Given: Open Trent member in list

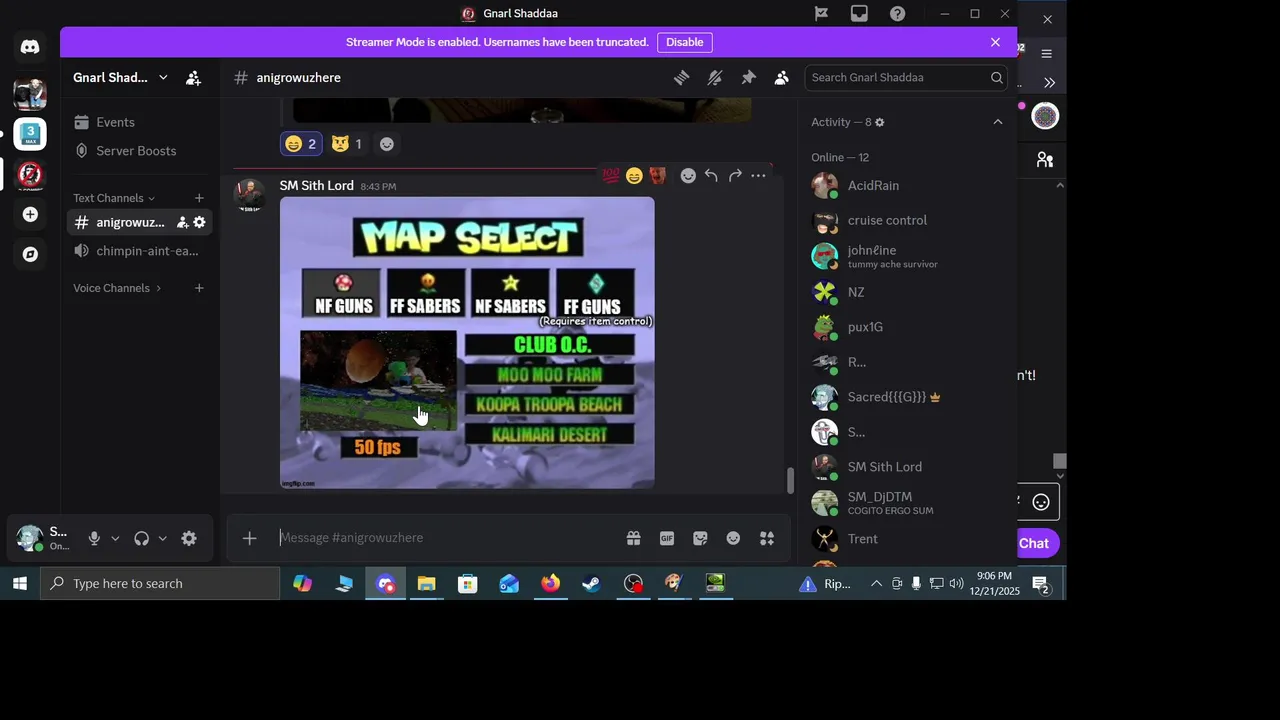Looking at the screenshot, I should [905, 539].
